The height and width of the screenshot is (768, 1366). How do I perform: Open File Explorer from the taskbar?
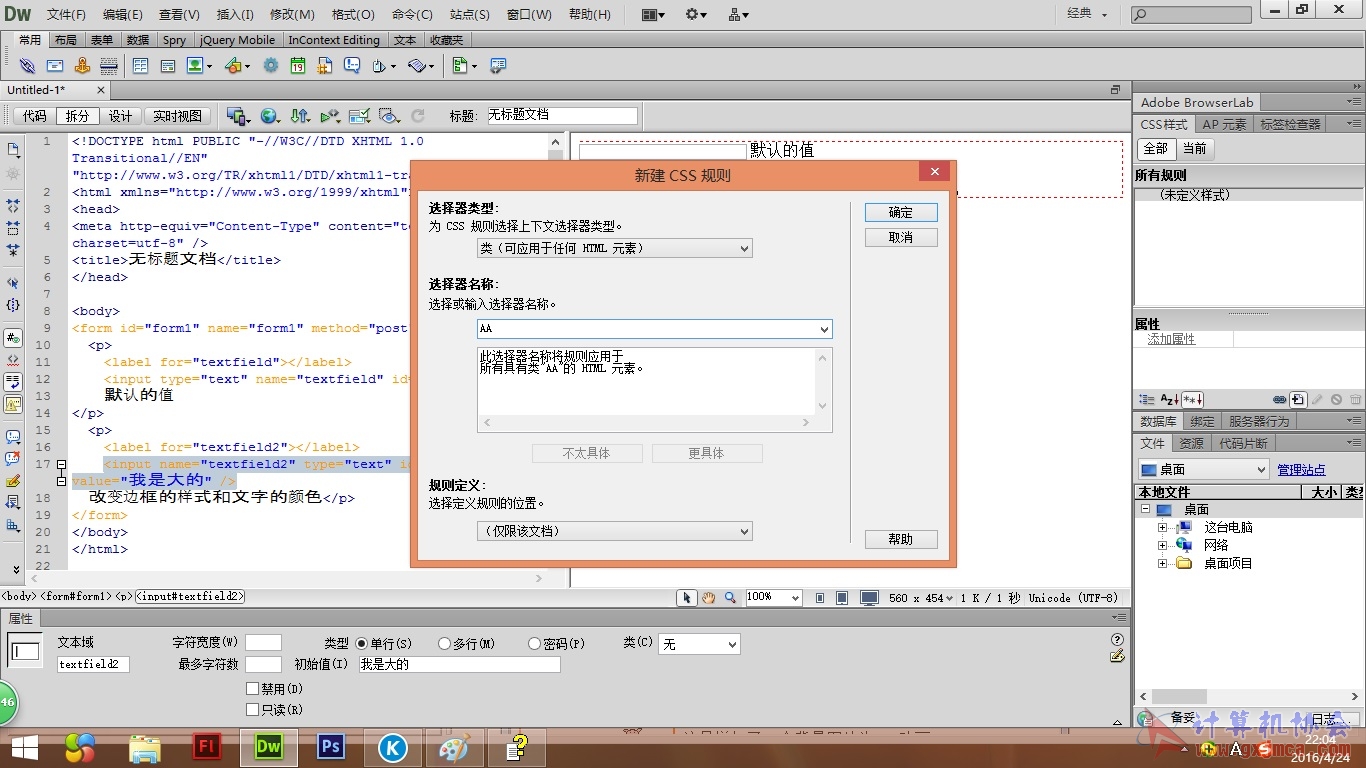145,747
